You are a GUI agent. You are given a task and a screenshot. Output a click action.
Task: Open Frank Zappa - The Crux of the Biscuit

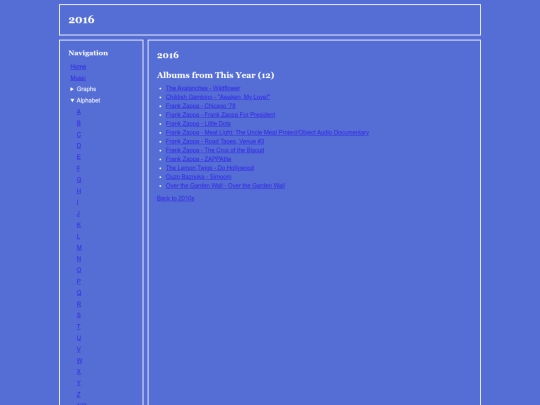pos(215,150)
